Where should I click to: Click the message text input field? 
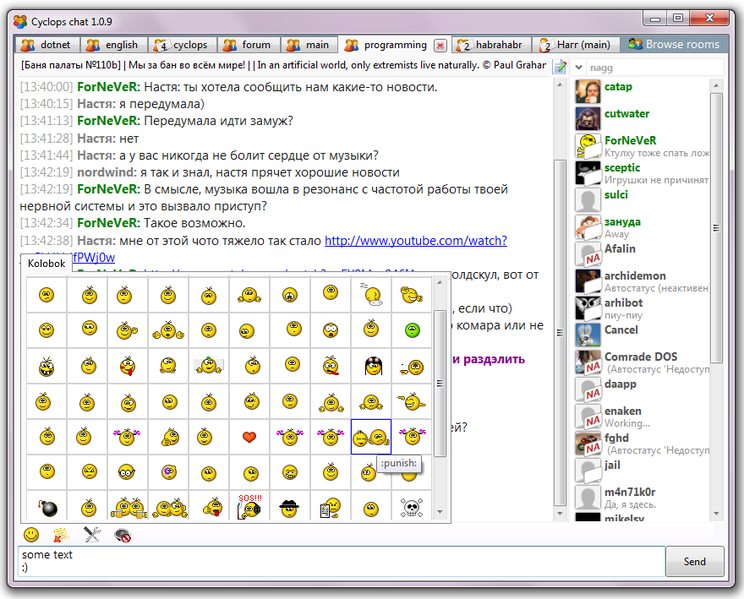340,562
